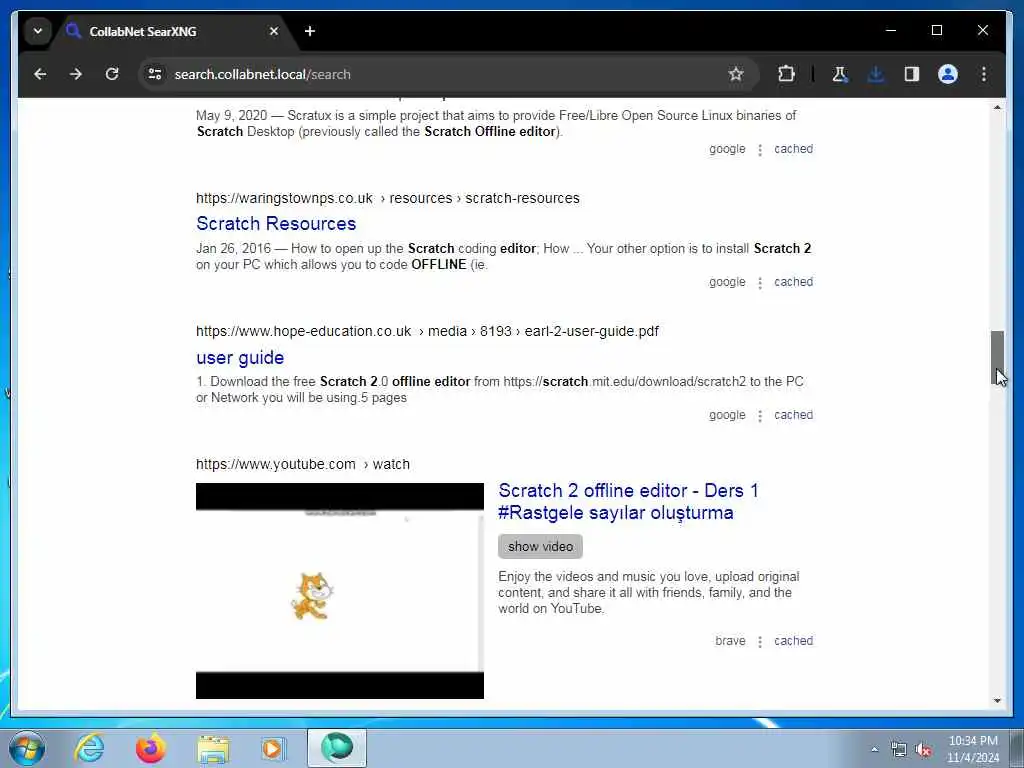Open options dots for user guide result

click(x=760, y=417)
